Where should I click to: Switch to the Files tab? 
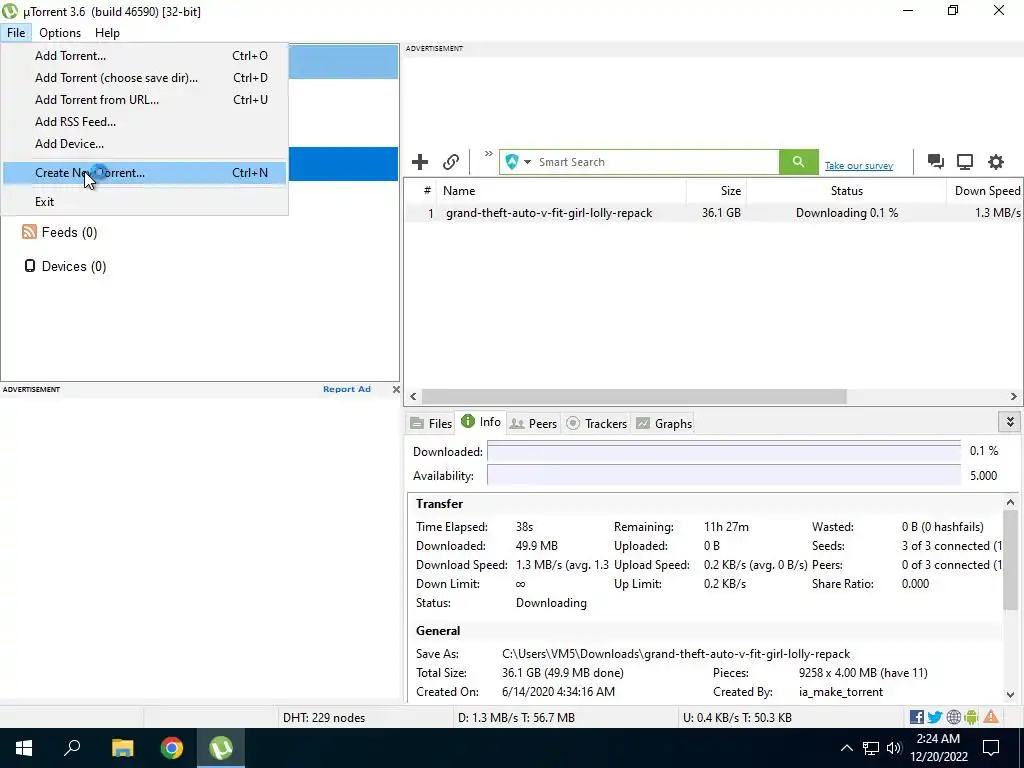(431, 423)
